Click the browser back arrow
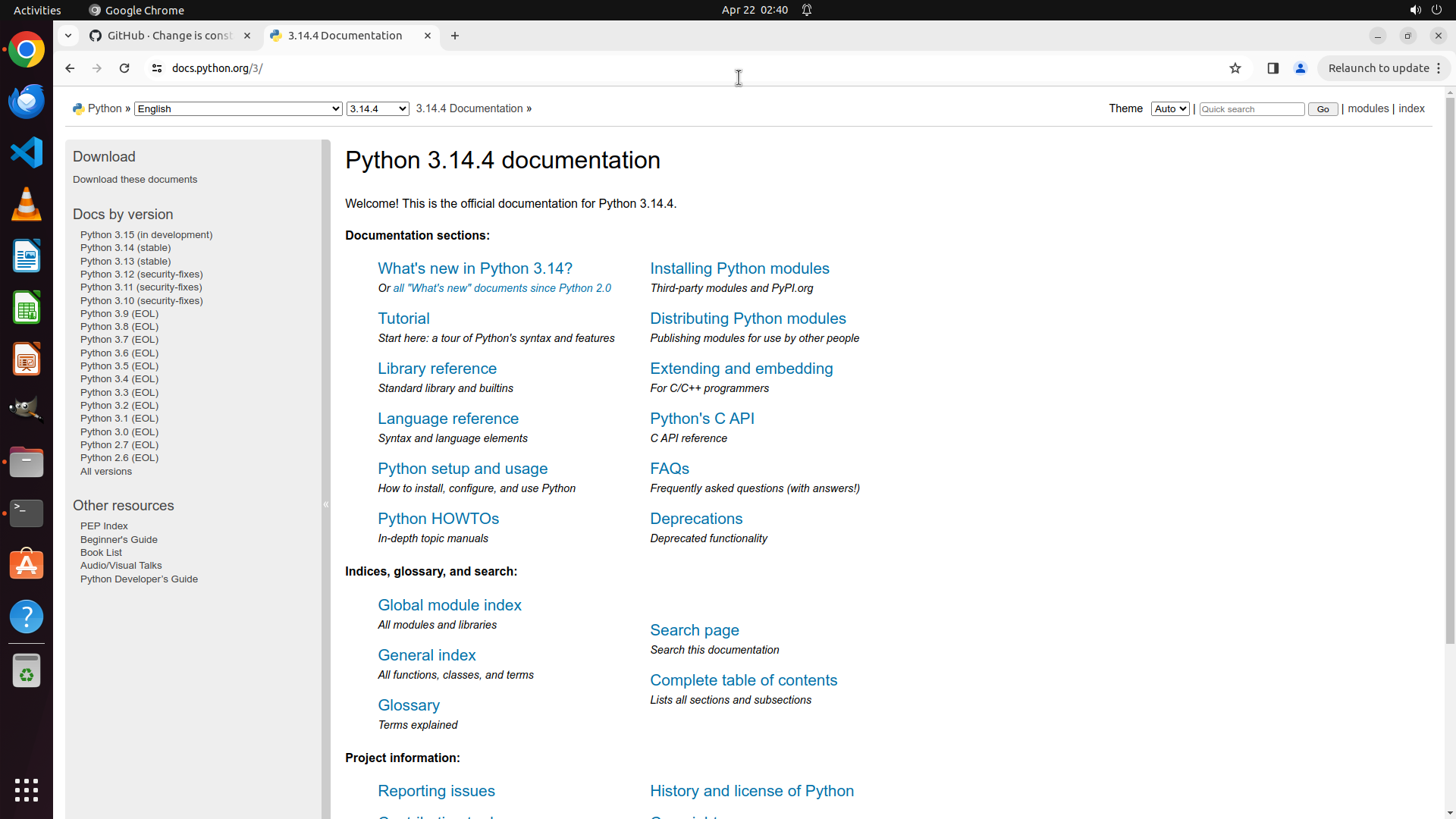The image size is (1456, 819). tap(70, 68)
